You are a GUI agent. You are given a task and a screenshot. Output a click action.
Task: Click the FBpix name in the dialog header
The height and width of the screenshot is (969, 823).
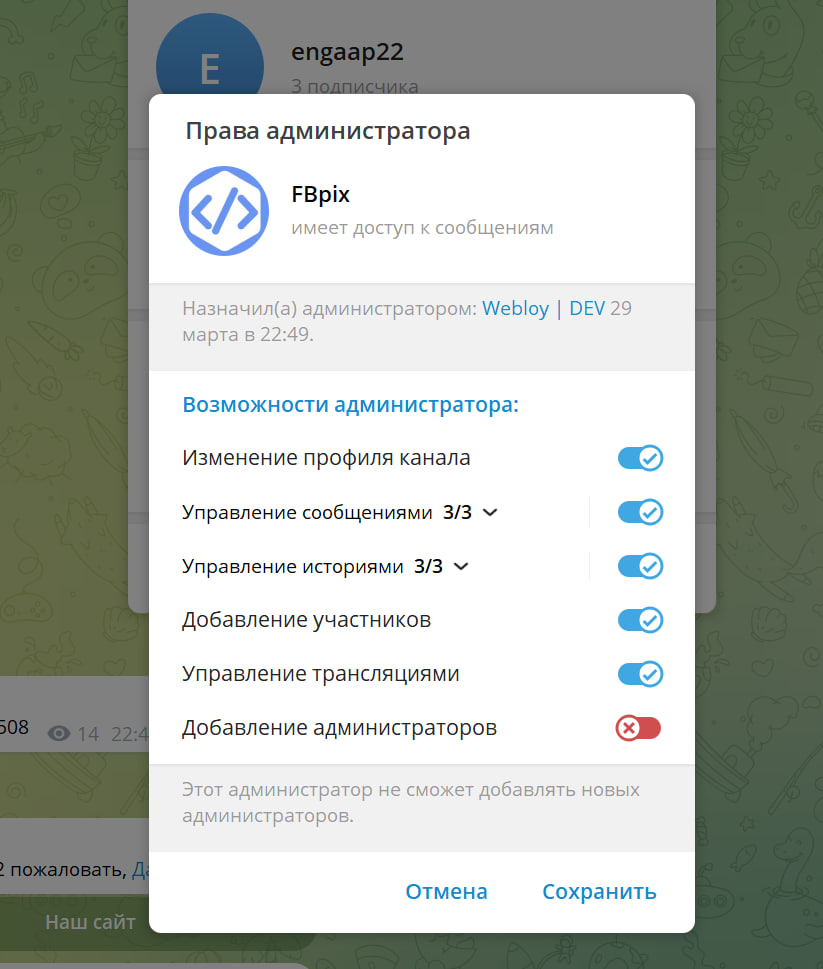[320, 195]
